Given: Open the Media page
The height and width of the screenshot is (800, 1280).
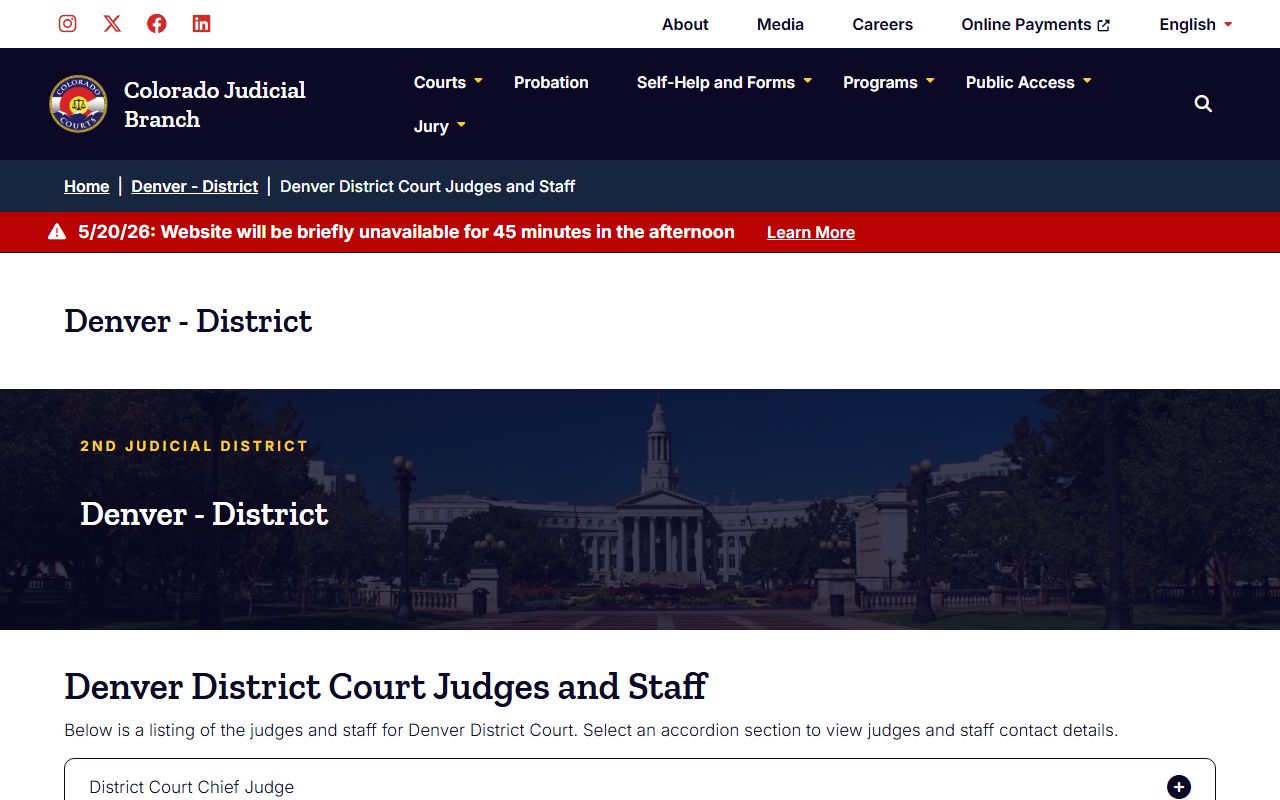Looking at the screenshot, I should (x=780, y=24).
